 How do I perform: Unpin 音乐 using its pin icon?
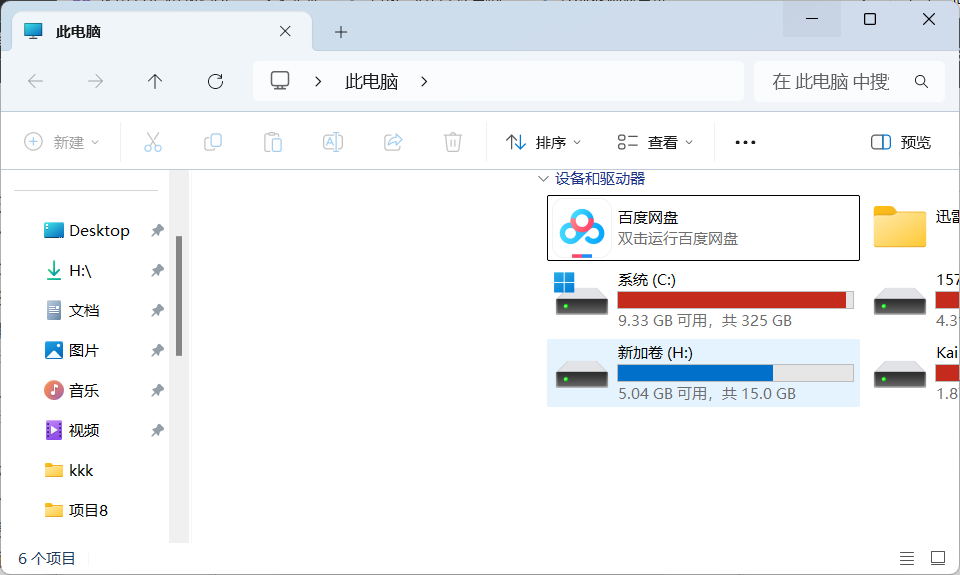click(x=157, y=390)
